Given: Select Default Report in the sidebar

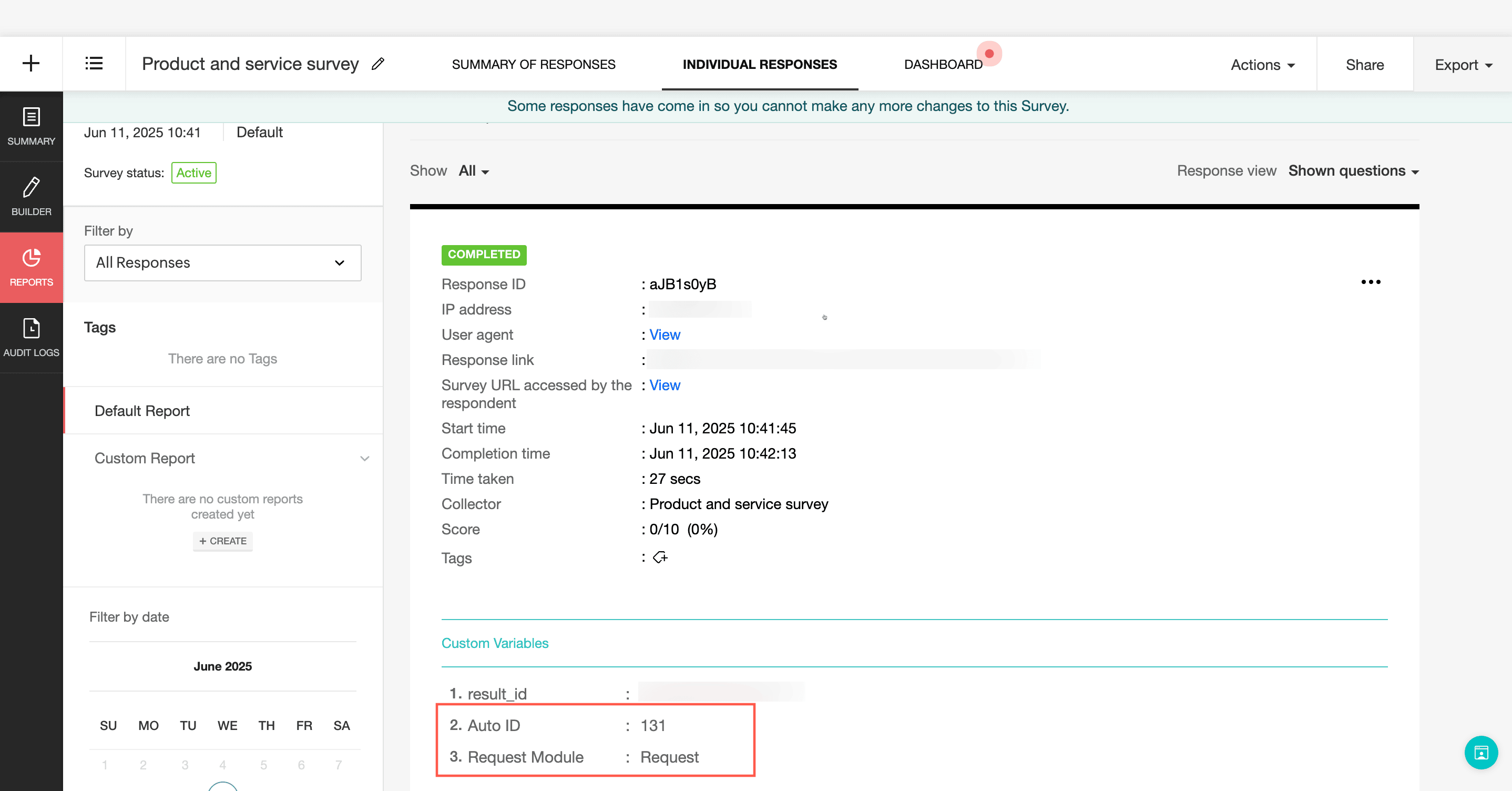Looking at the screenshot, I should click(142, 411).
